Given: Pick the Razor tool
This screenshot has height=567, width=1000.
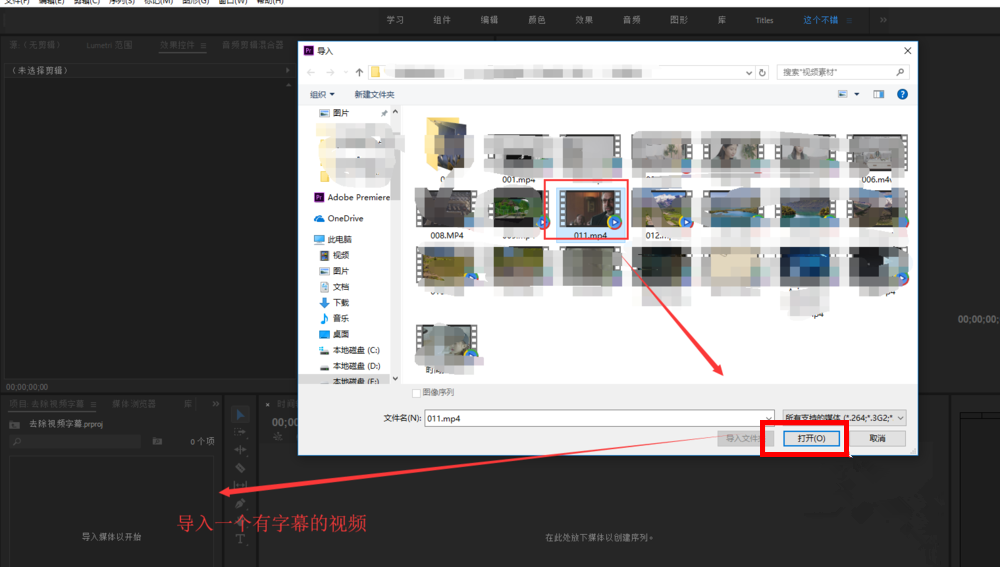Looking at the screenshot, I should tap(240, 467).
